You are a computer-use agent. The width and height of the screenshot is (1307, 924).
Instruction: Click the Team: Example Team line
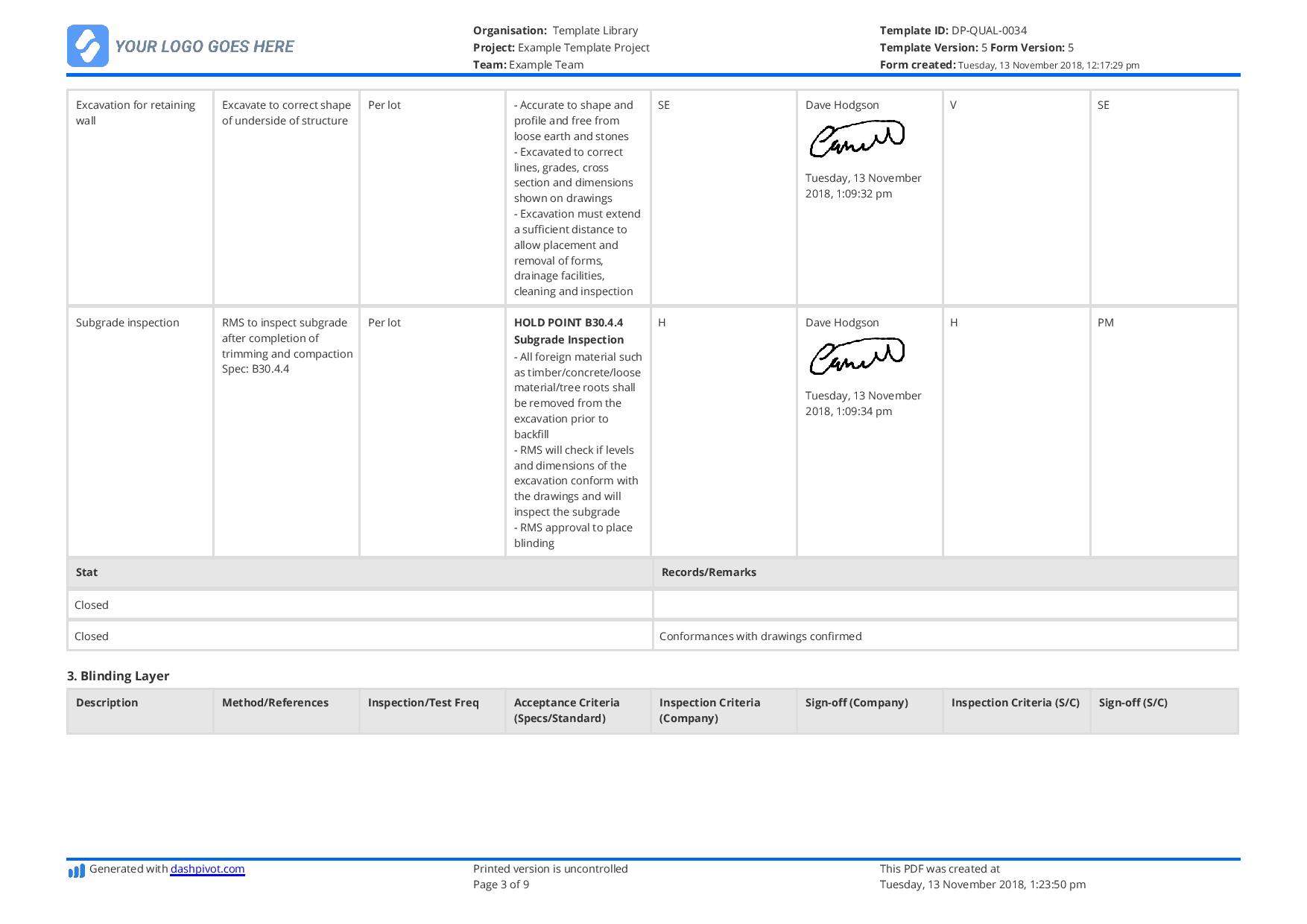click(528, 65)
